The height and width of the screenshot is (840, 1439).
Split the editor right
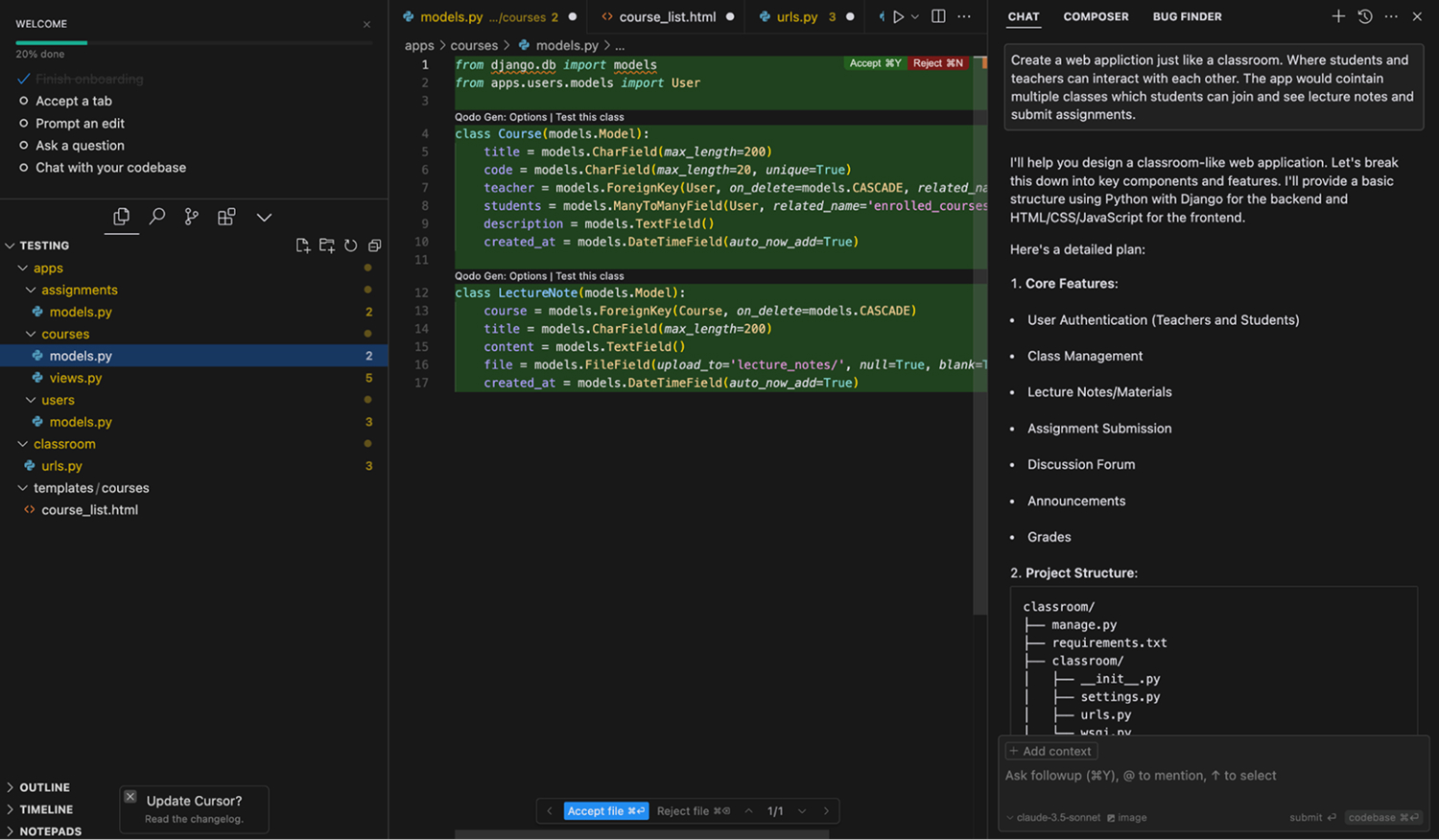click(938, 16)
